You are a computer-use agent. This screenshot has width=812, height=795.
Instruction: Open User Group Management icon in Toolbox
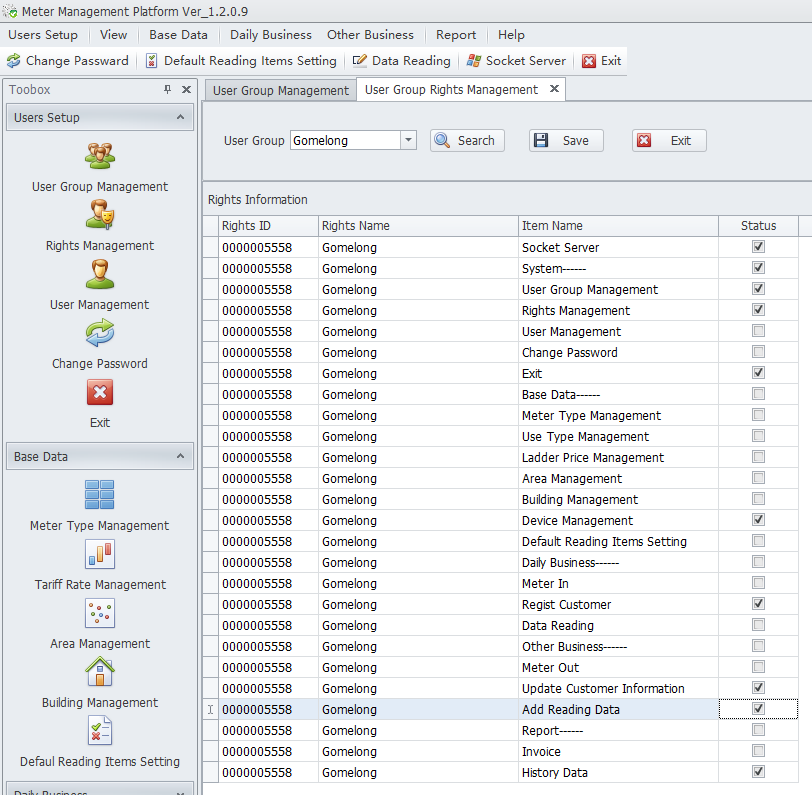[100, 156]
